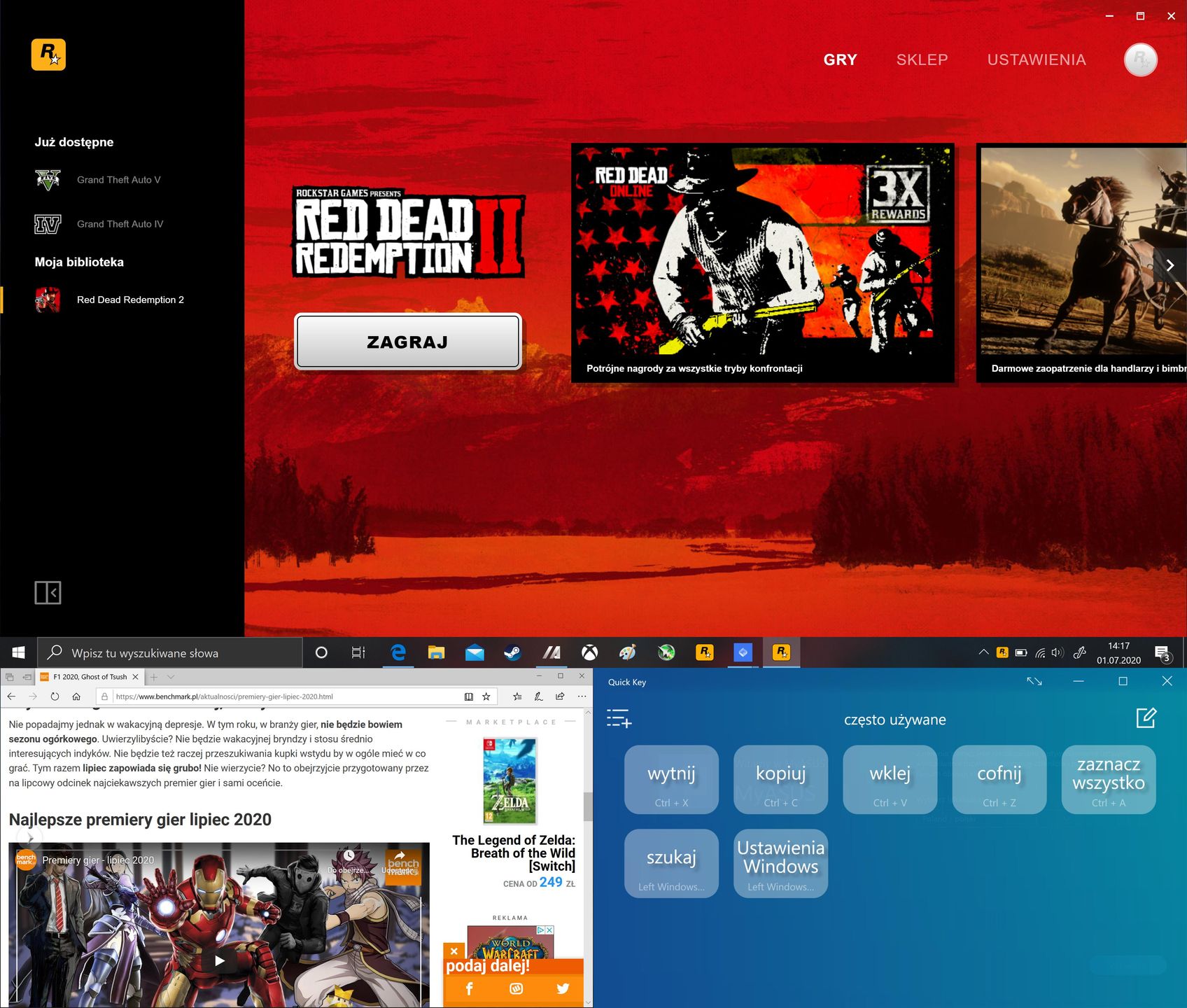This screenshot has height=1008, width=1187.
Task: Open the Windows Start menu
Action: [18, 652]
